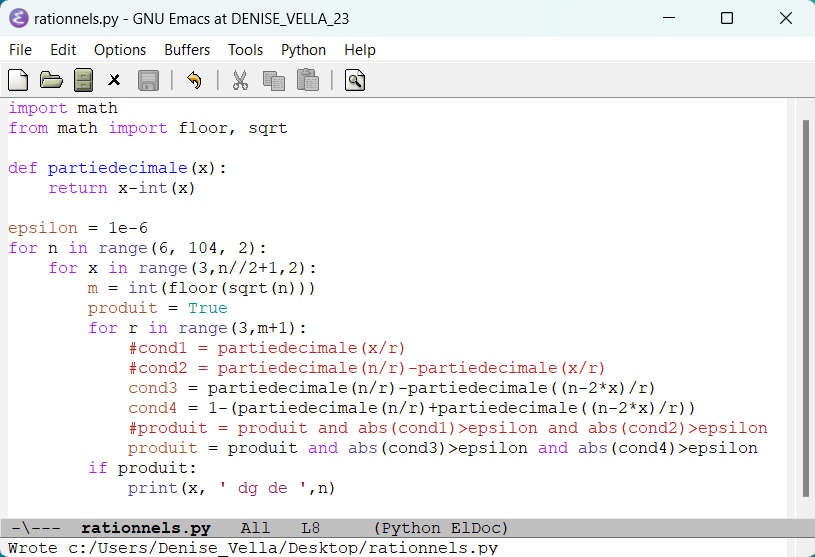Screen dimensions: 815x557
Task: Cut the selection with the scissors icon
Action: (x=240, y=80)
